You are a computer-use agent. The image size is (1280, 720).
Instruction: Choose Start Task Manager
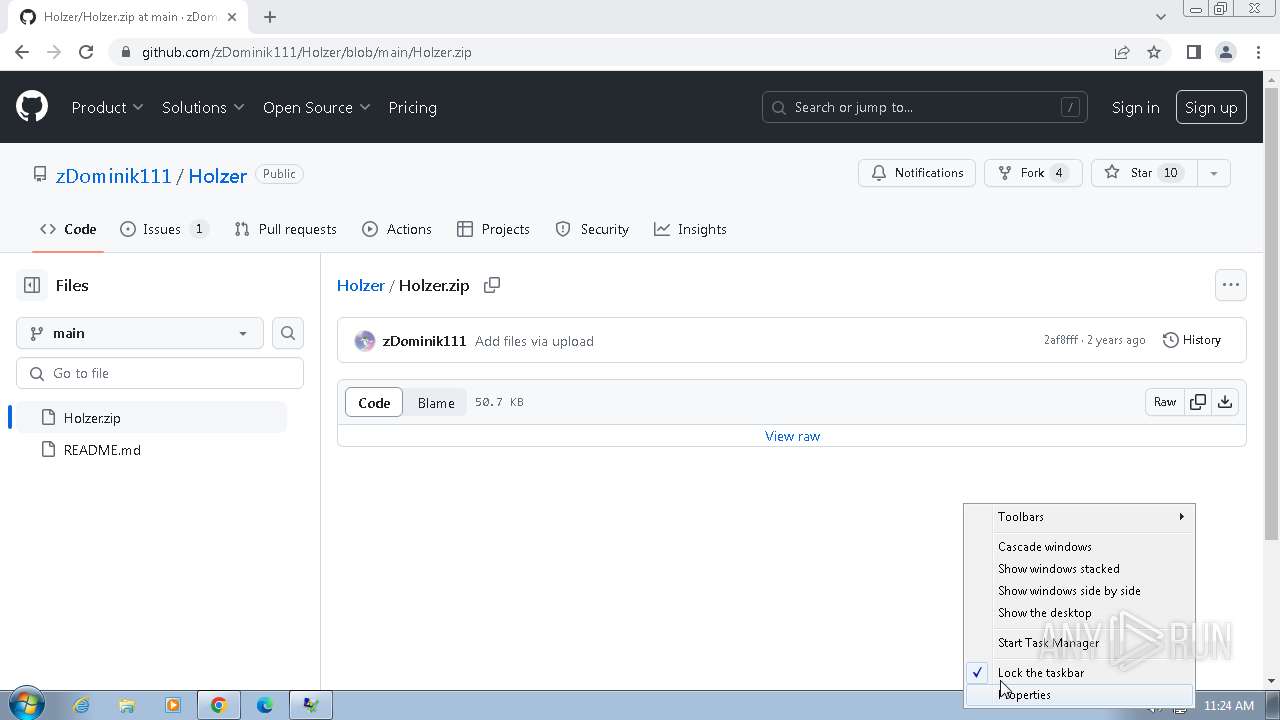point(1080,643)
